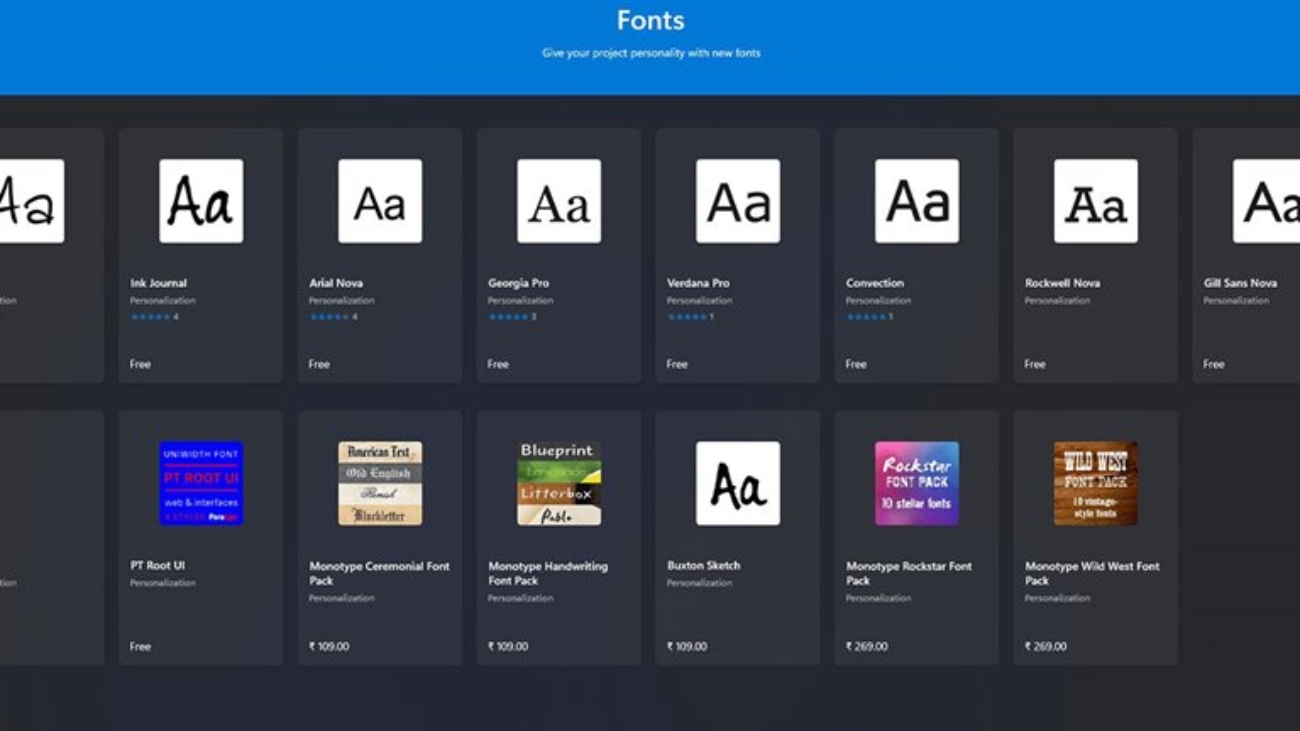Click the Free price on Arial Nova
This screenshot has height=731, width=1300.
coord(319,364)
